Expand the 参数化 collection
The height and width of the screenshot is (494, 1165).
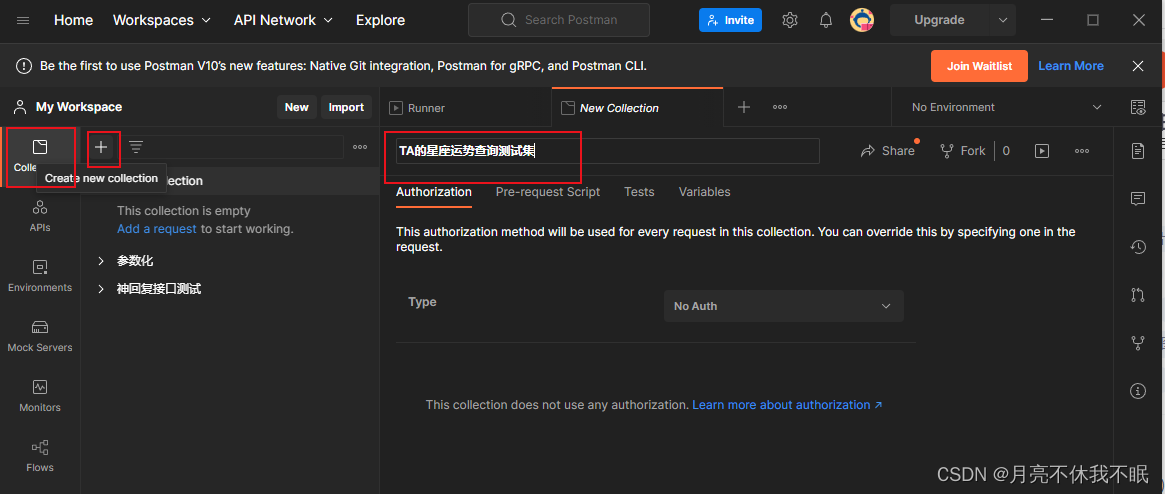coord(101,261)
